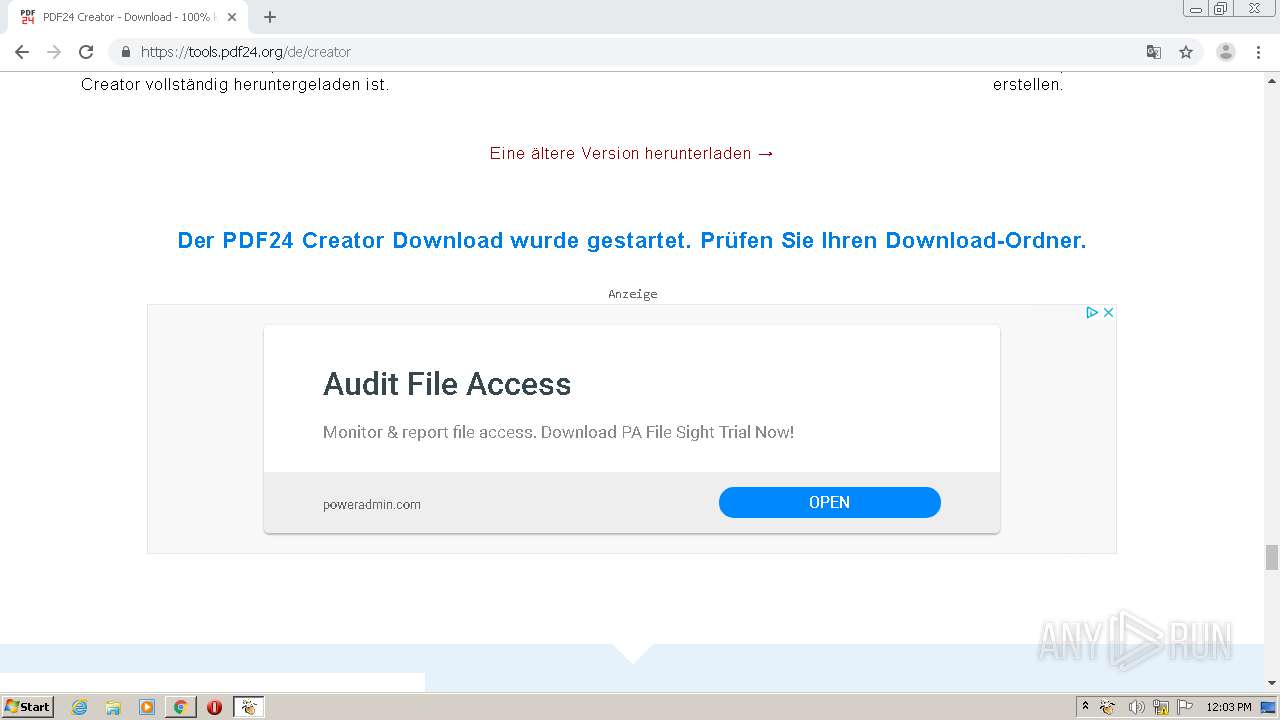Open the Windows Start menu
The height and width of the screenshot is (720, 1280).
point(28,706)
